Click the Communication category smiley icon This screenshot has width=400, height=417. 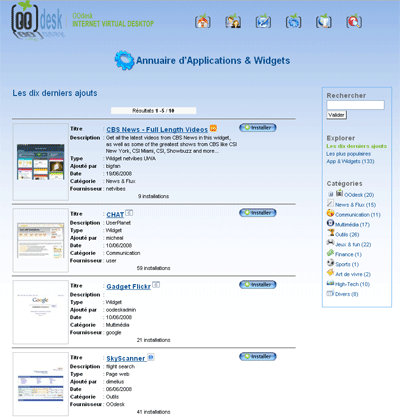(330, 213)
